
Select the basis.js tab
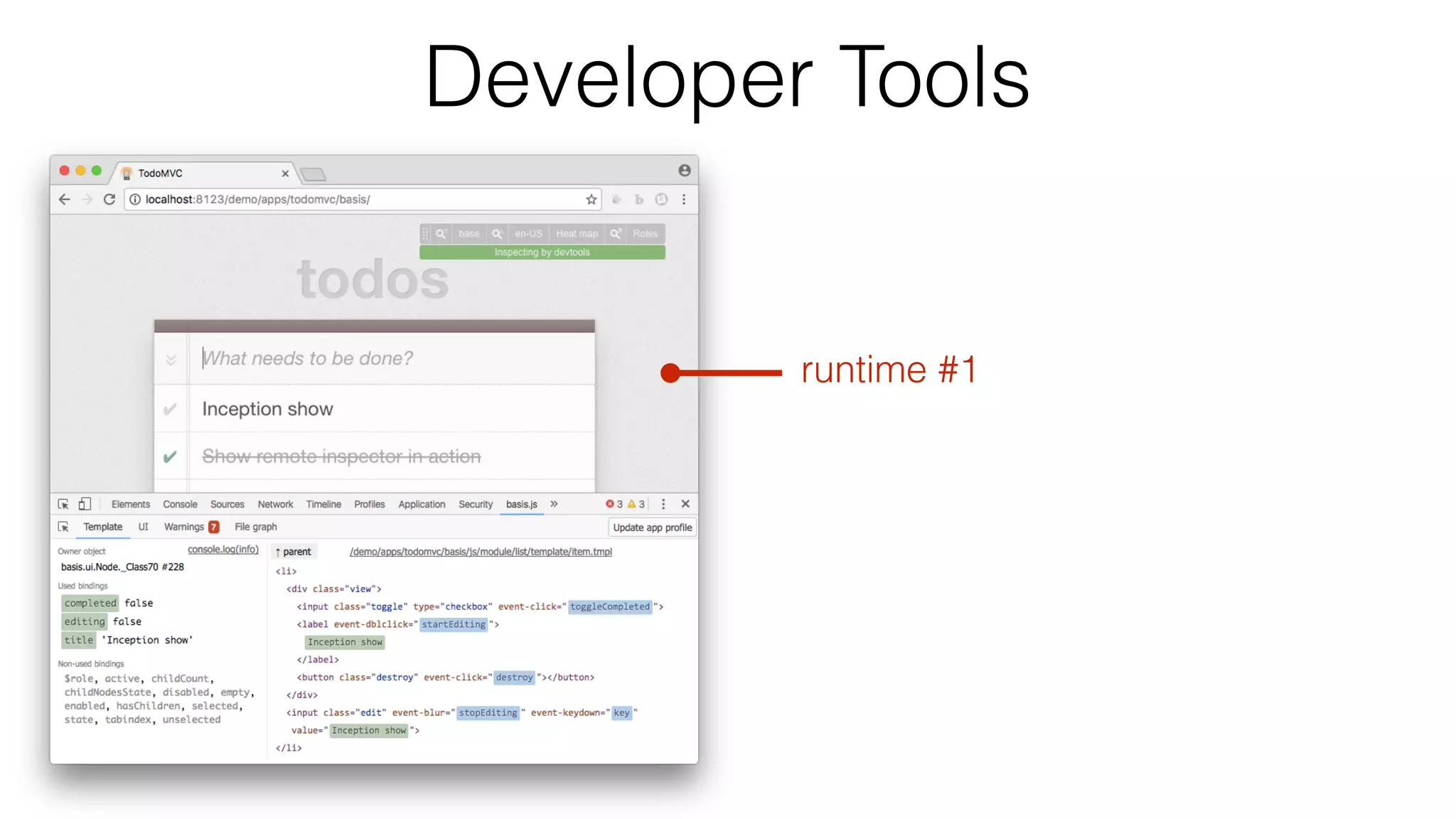522,504
